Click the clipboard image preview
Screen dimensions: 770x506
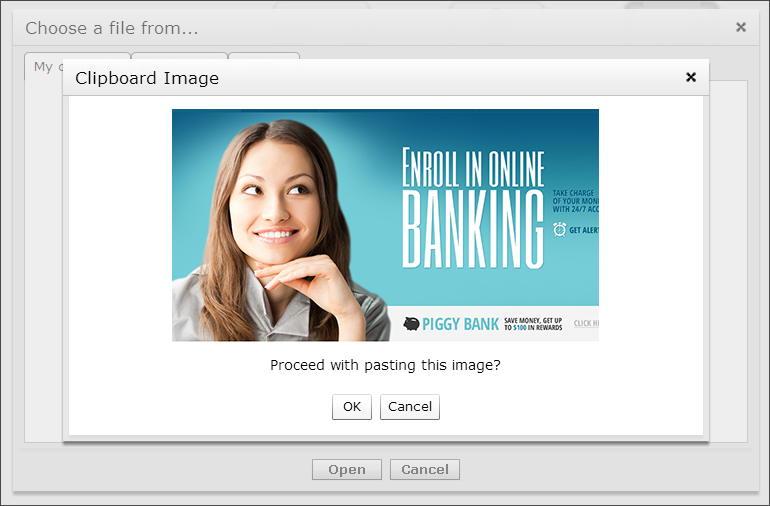[385, 225]
